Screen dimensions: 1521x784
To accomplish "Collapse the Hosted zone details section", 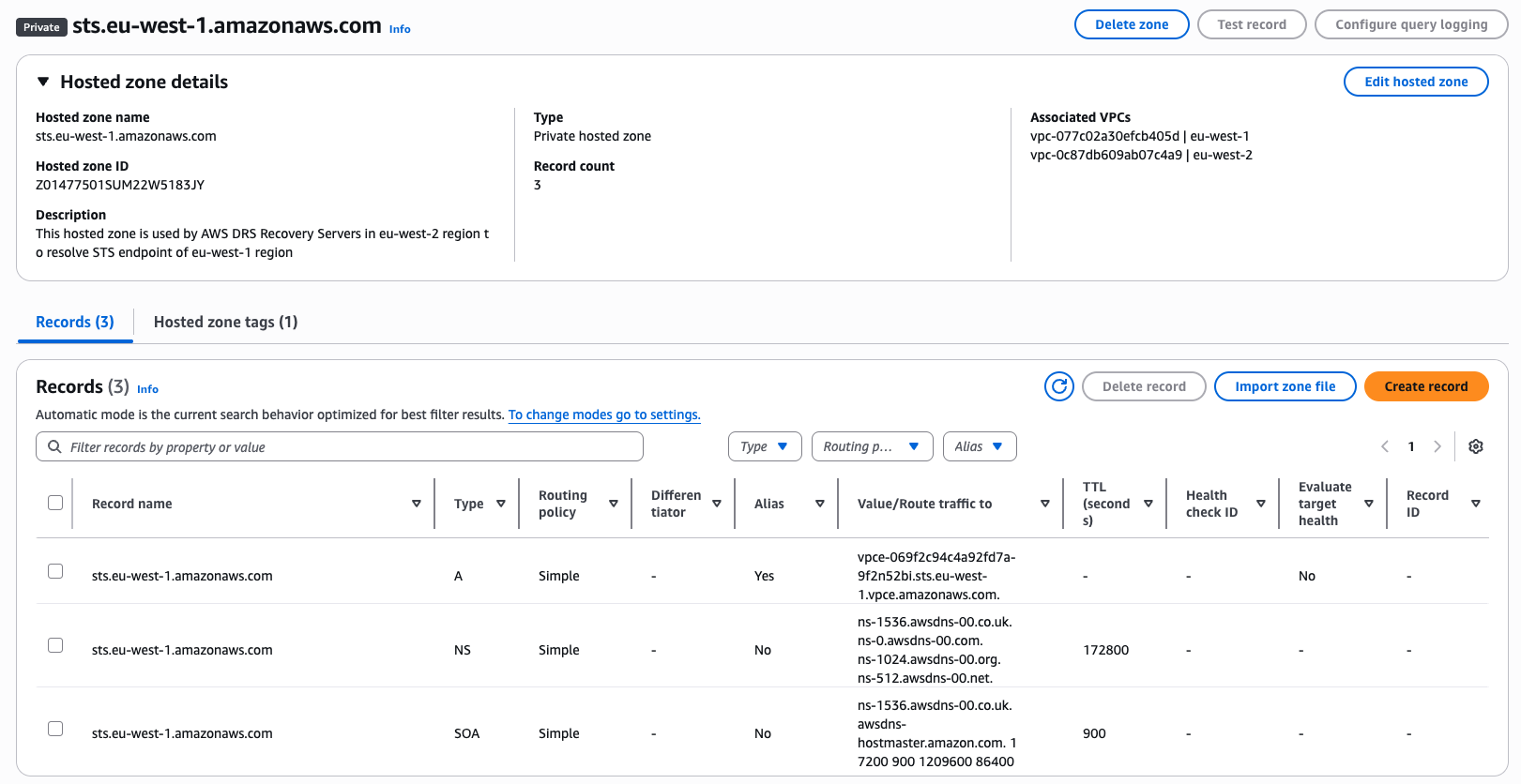I will pos(43,82).
